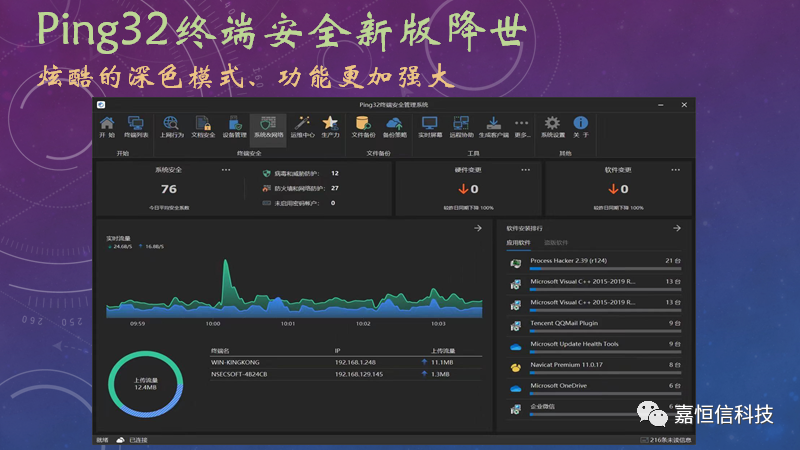This screenshot has height=450, width=800.
Task: Open the 硬件变更 card options menu
Action: 526,170
